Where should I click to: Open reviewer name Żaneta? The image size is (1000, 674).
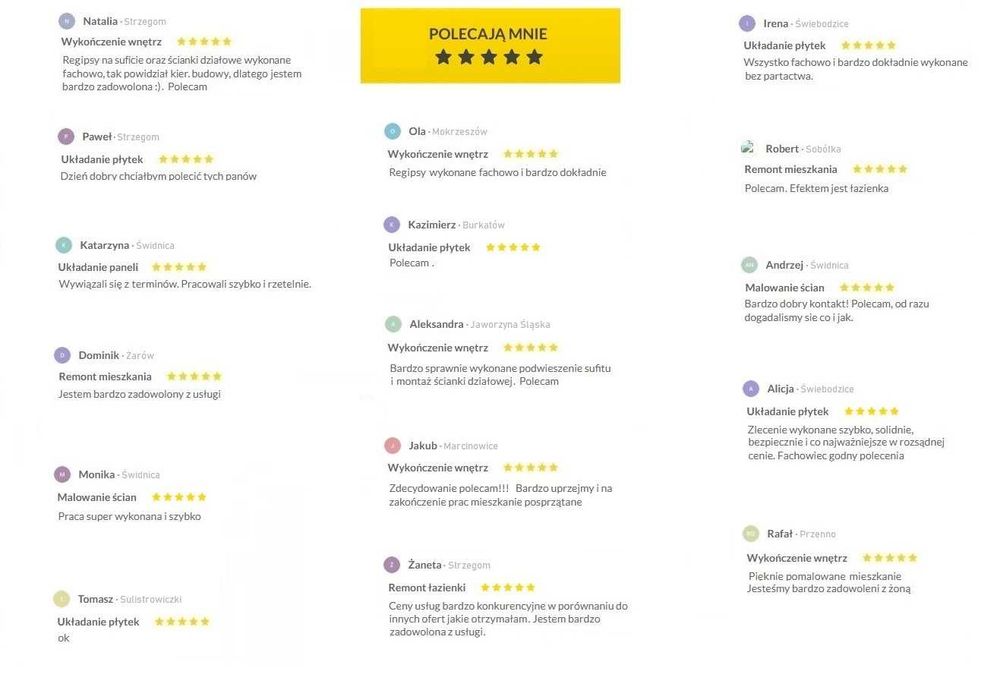coord(425,565)
